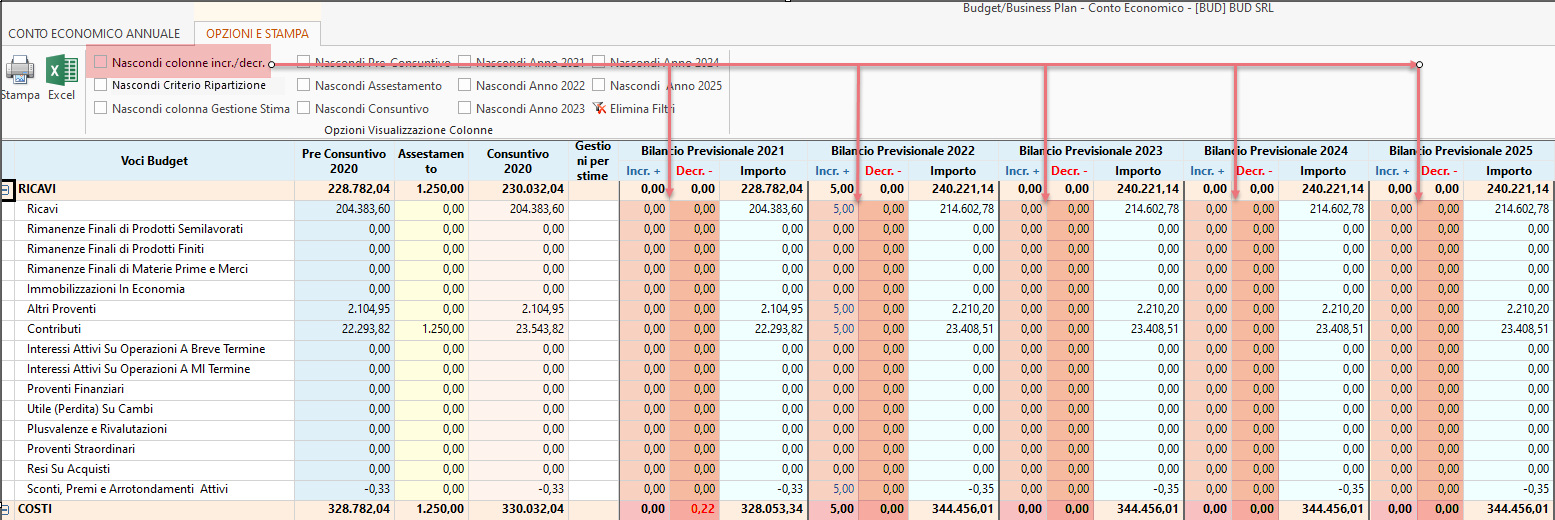Viewport: 1555px width, 520px height.
Task: Click Ricavi row Pre Consuntivo 204.383,60
Action: (344, 209)
